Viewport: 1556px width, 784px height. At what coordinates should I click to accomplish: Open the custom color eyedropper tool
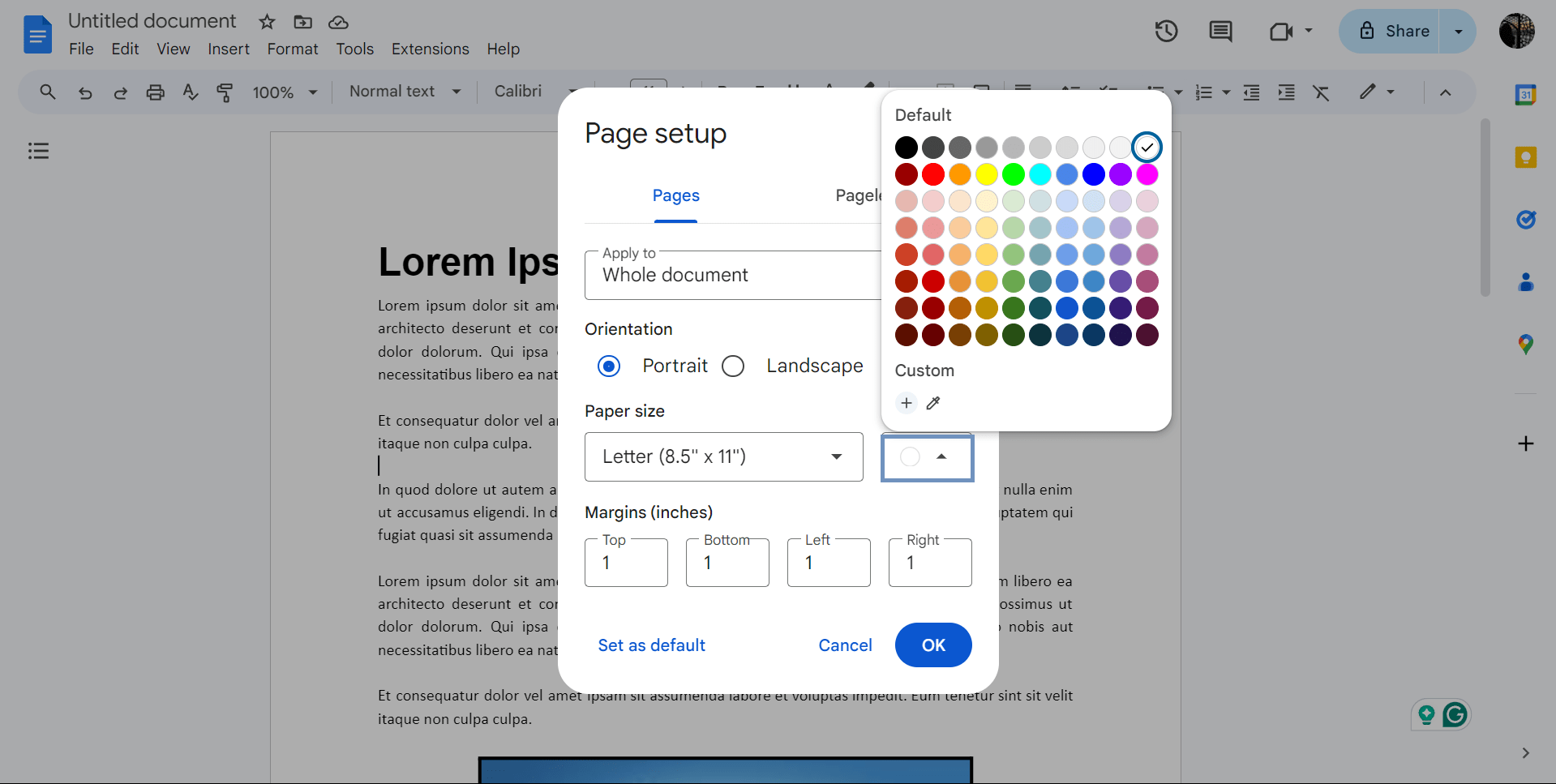[932, 403]
